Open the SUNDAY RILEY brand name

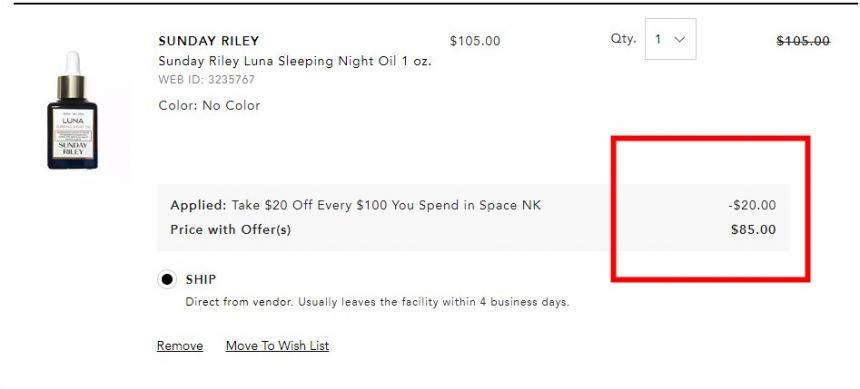(x=209, y=41)
